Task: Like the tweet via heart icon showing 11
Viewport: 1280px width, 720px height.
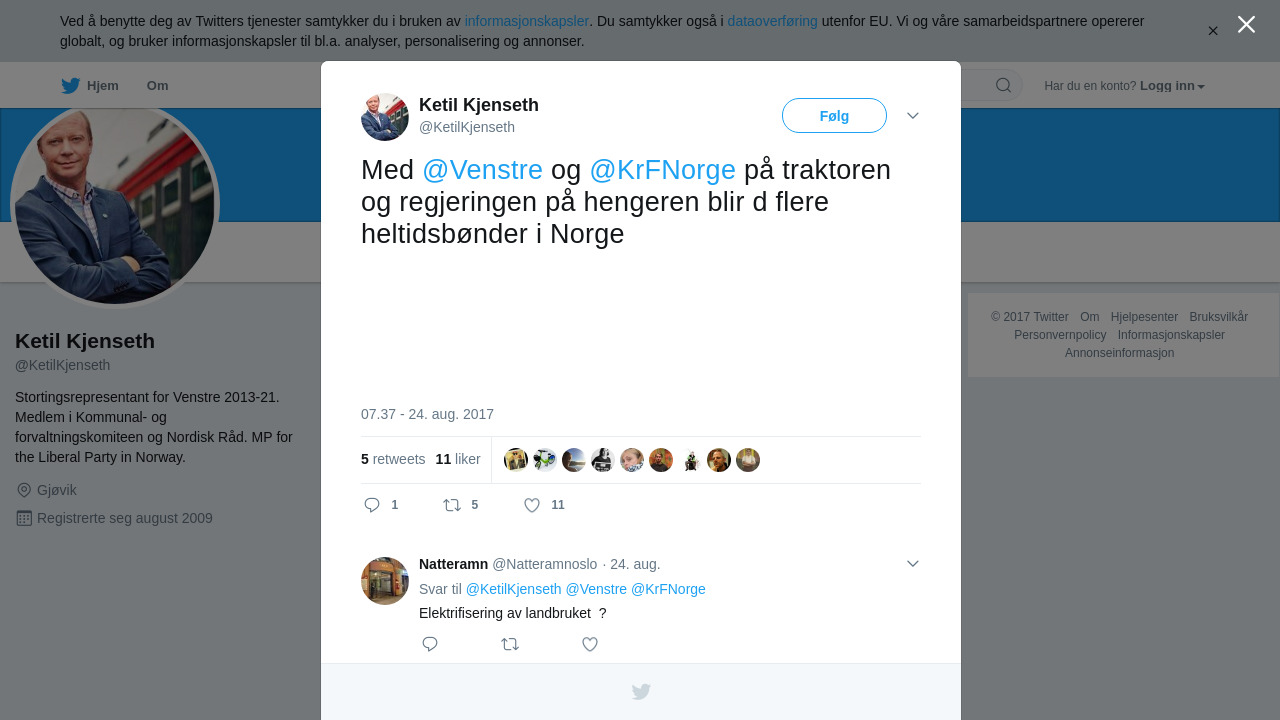Action: click(x=532, y=505)
